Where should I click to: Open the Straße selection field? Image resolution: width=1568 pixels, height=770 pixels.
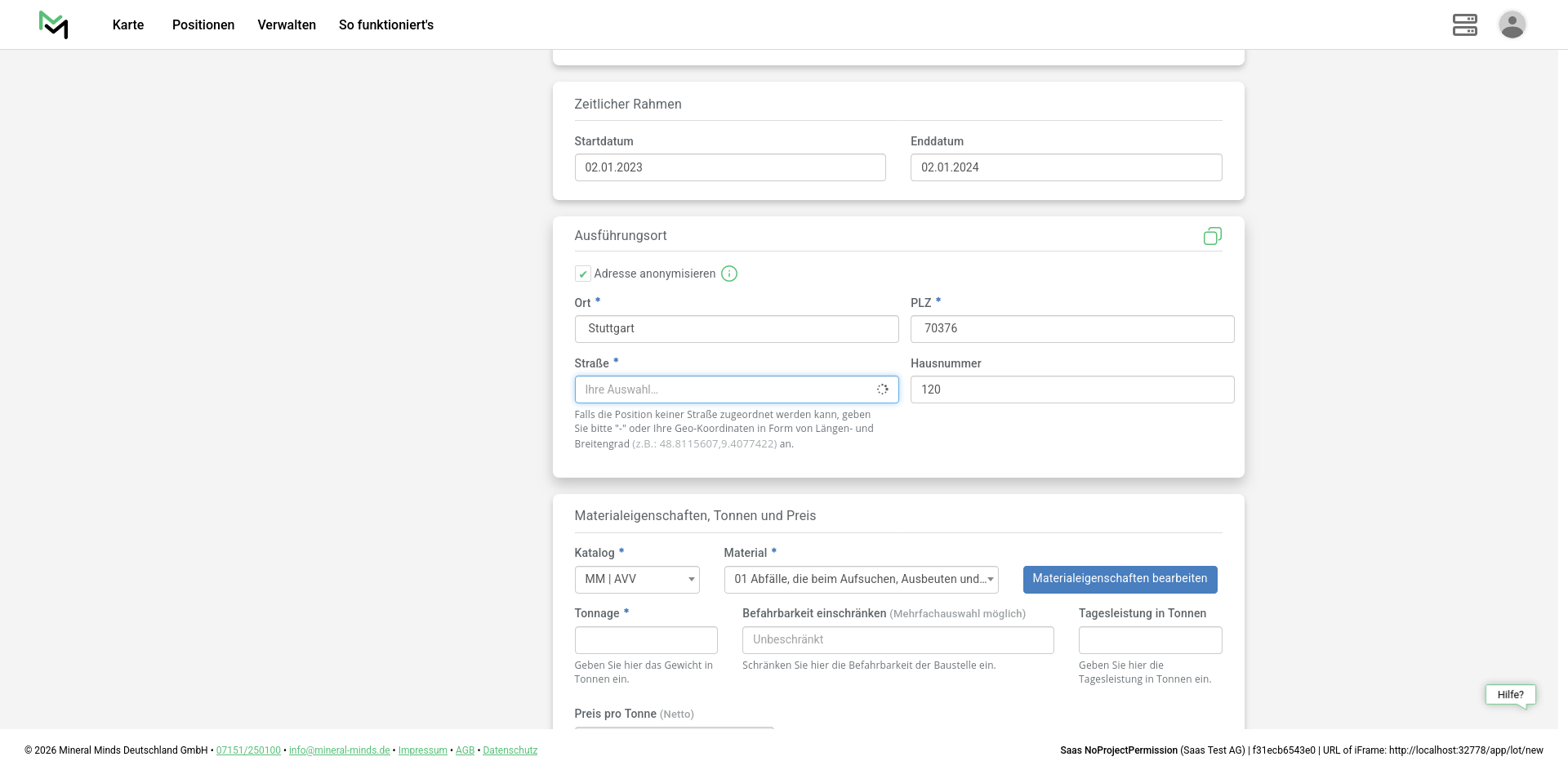727,389
